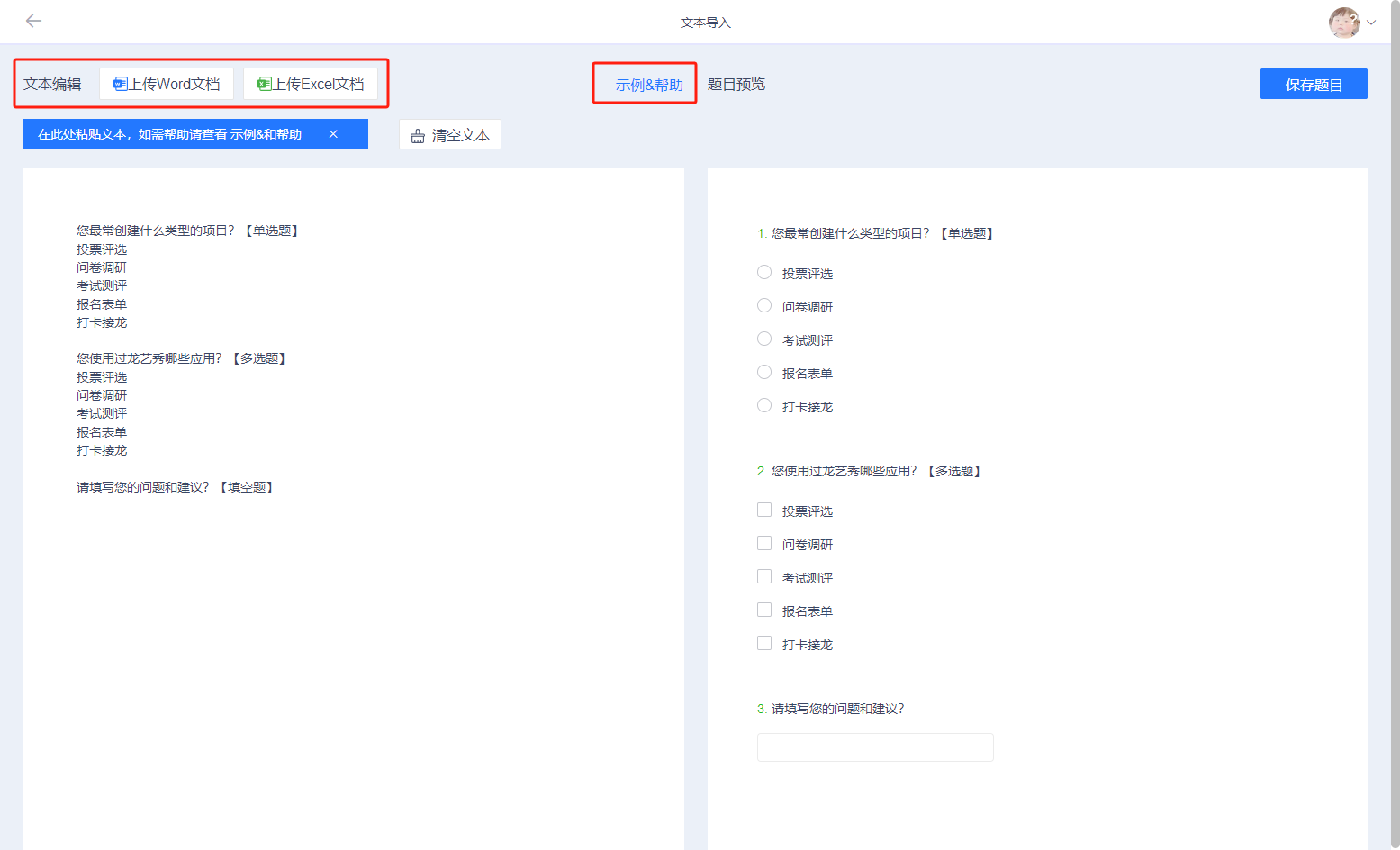Select the 投票评选 radio option

(x=764, y=272)
